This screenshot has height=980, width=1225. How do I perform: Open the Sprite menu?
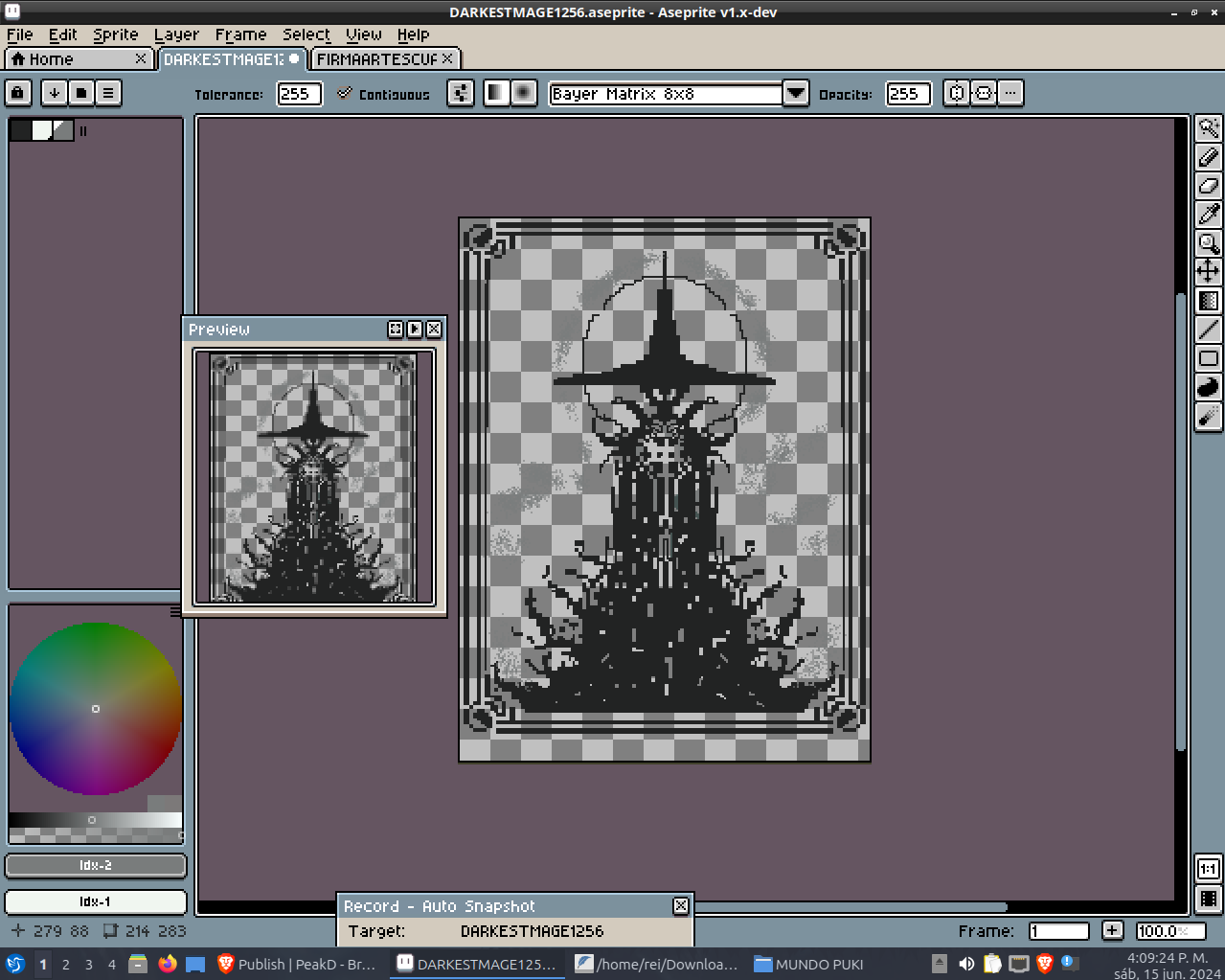coord(116,34)
